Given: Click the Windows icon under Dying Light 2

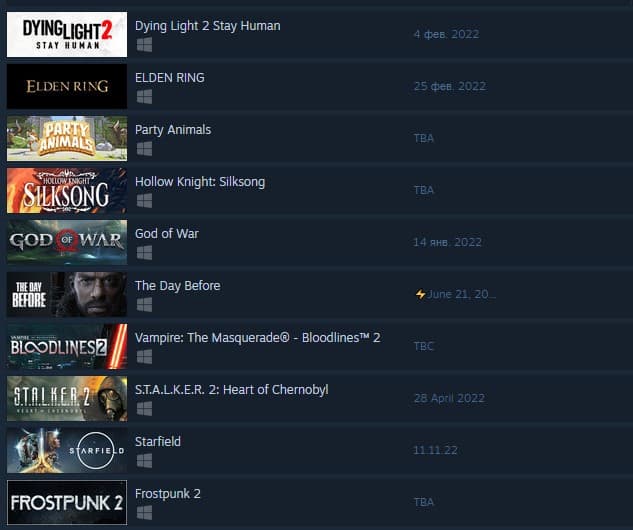Looking at the screenshot, I should [144, 45].
